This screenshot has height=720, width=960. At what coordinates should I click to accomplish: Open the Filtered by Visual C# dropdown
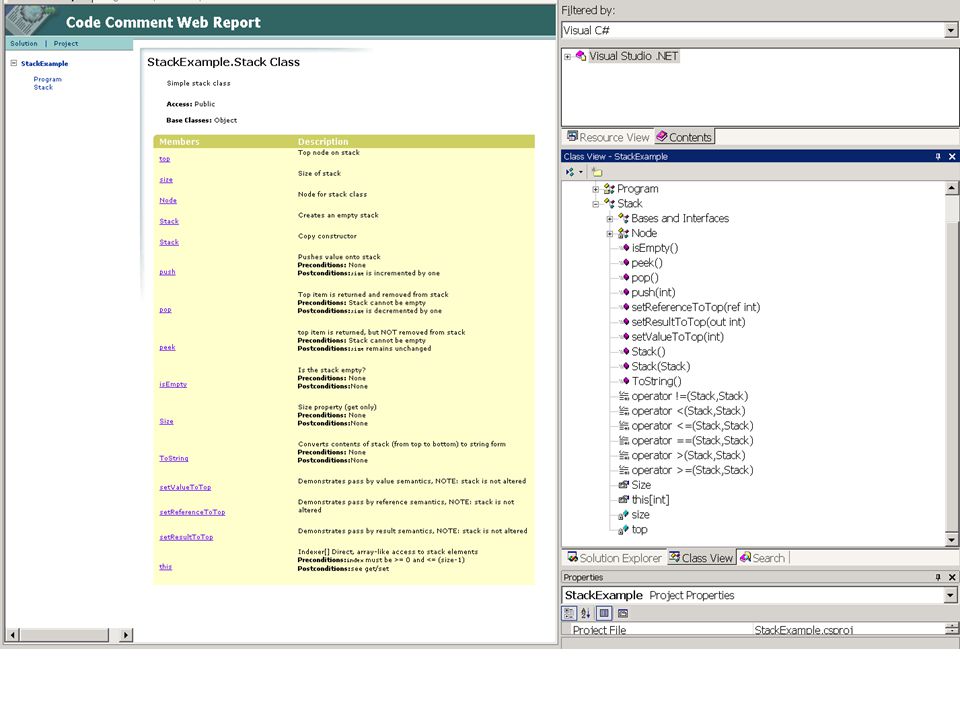click(951, 30)
